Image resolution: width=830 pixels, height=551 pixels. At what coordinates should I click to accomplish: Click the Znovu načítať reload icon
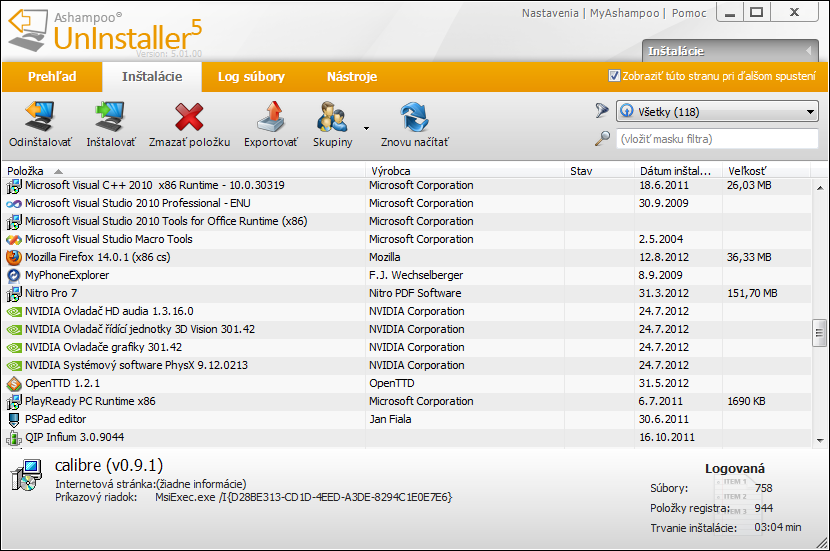[x=414, y=116]
